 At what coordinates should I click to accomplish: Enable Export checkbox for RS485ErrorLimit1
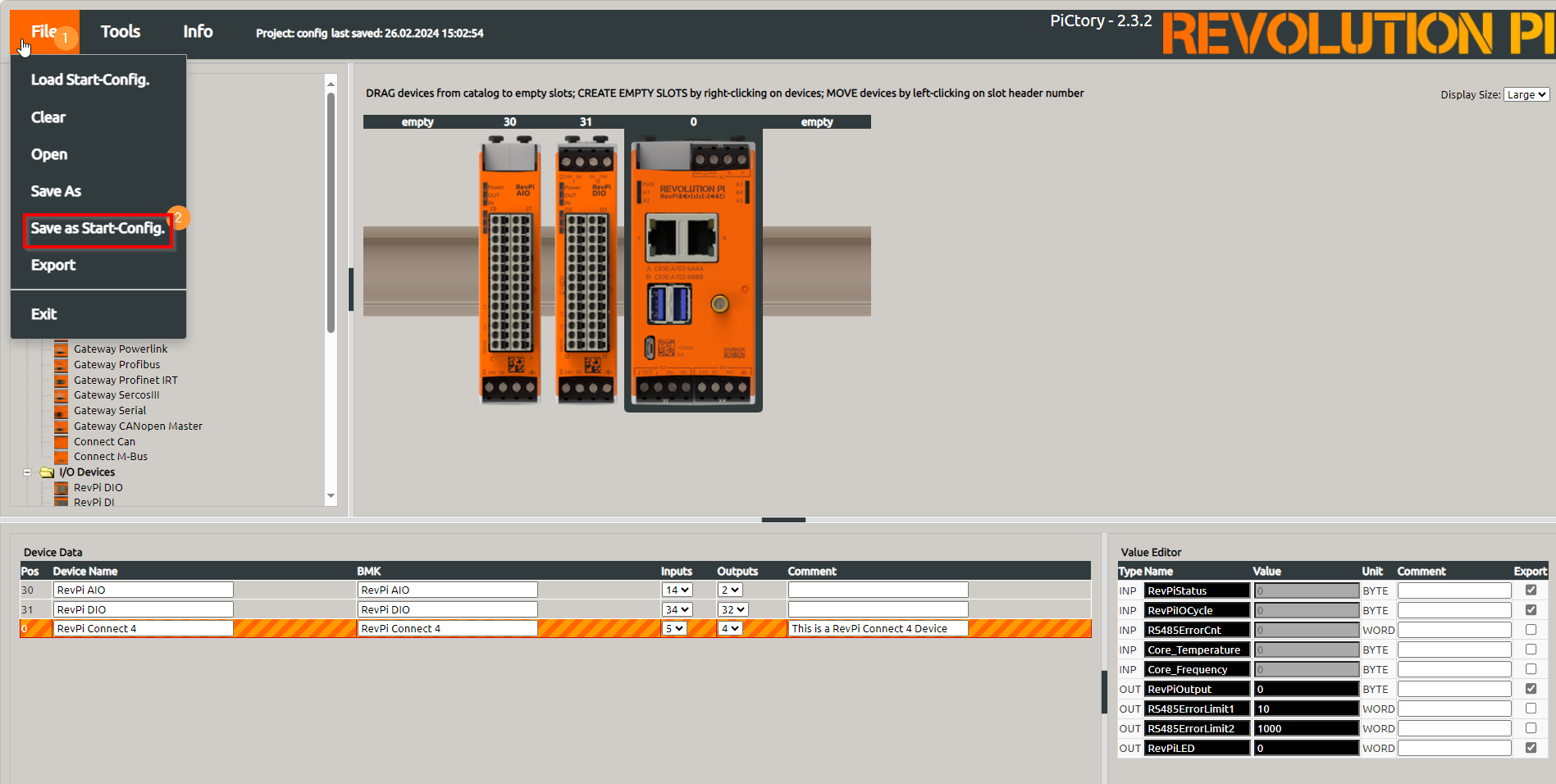[1531, 708]
